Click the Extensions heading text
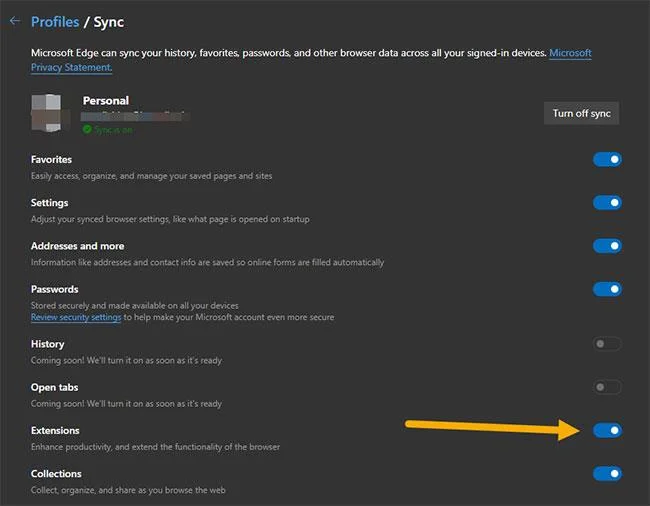Image resolution: width=650 pixels, height=506 pixels. [x=55, y=431]
